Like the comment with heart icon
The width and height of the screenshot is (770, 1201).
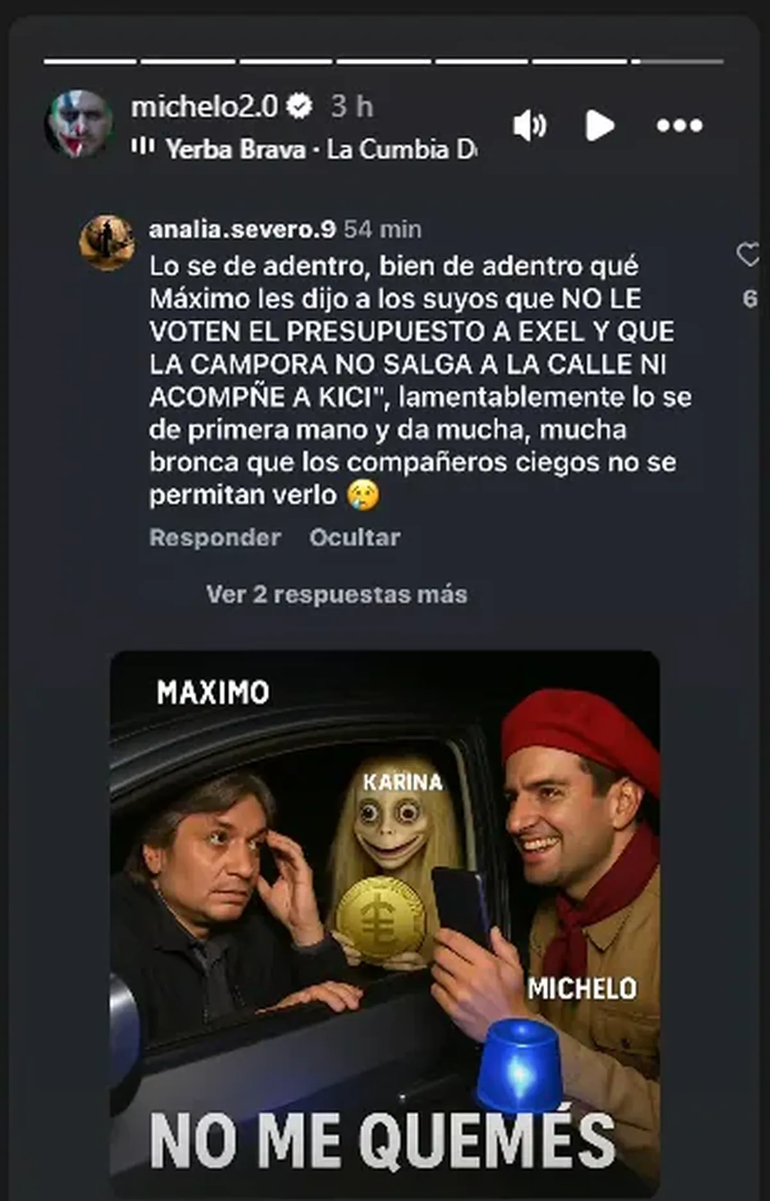748,255
